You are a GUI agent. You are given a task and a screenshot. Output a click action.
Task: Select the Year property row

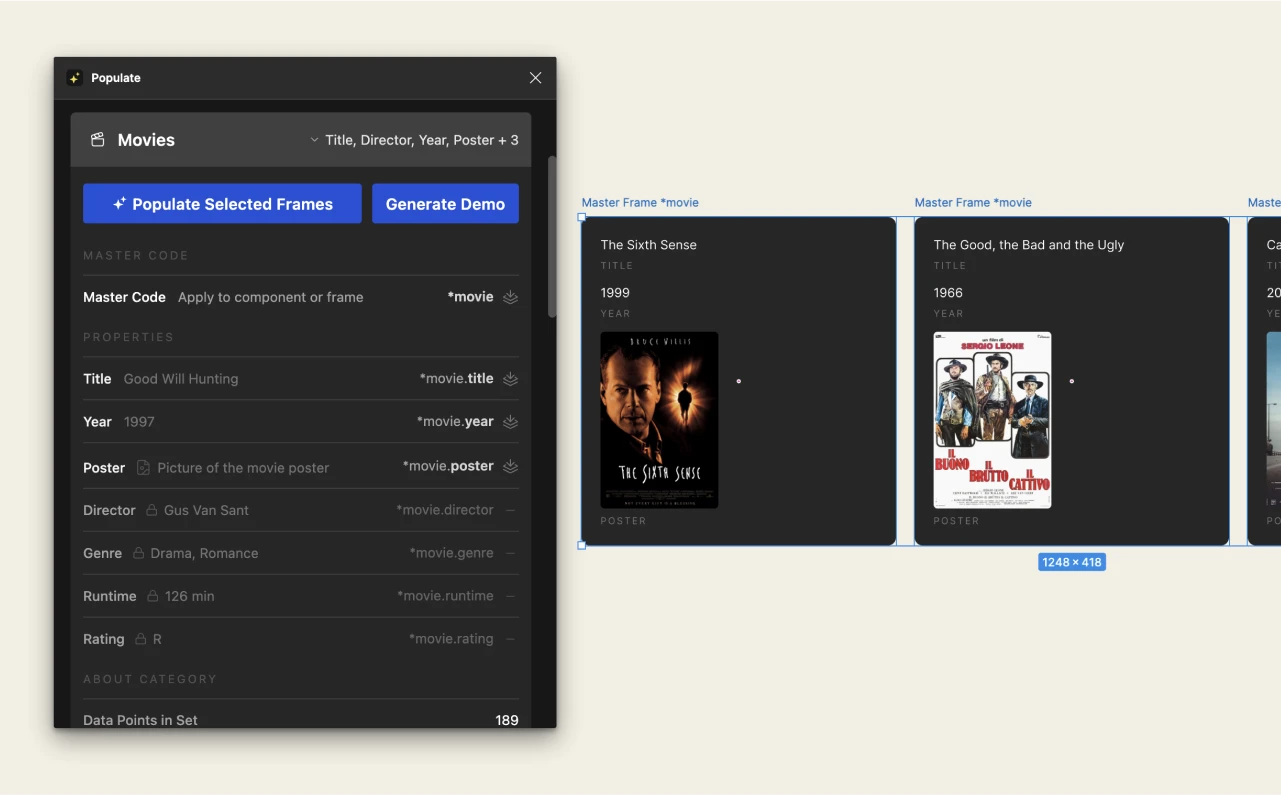click(301, 422)
